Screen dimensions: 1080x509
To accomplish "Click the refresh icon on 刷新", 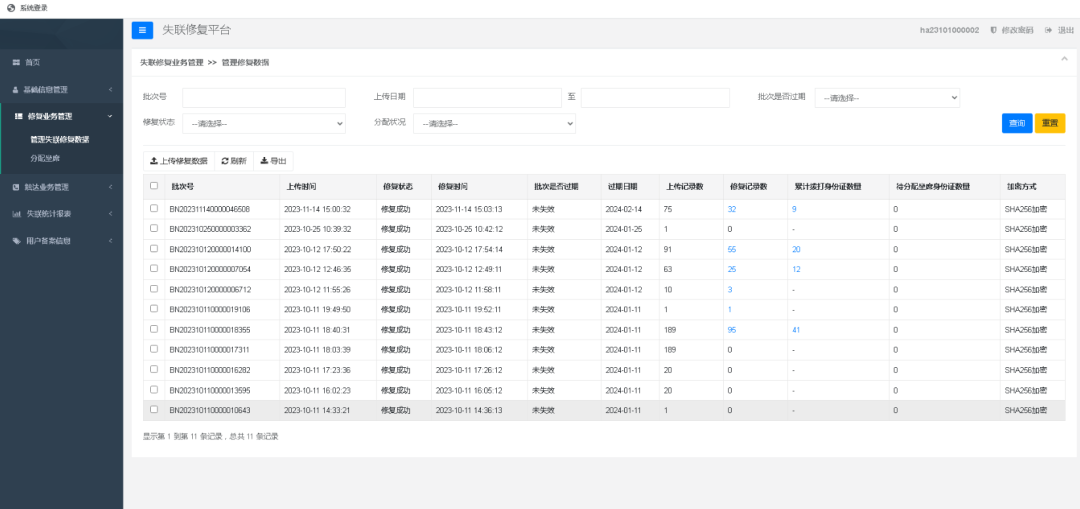I will (x=225, y=161).
